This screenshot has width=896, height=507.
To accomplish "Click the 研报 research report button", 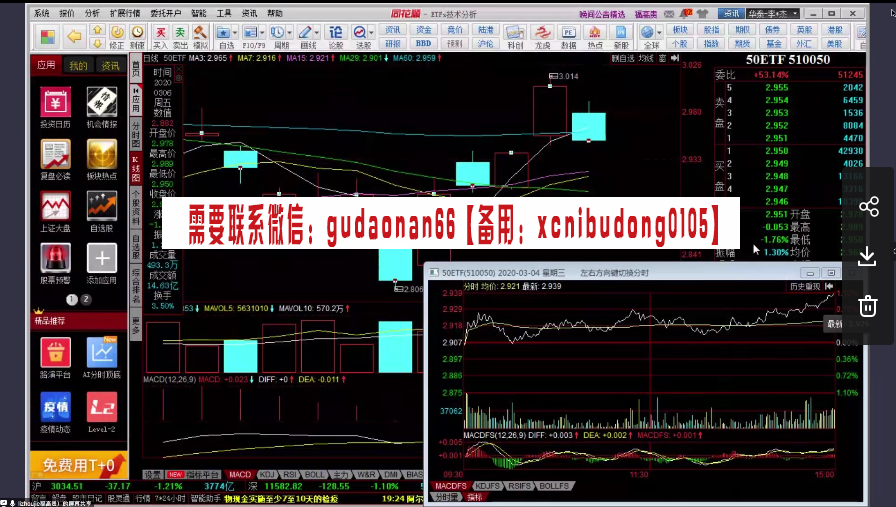I will (x=393, y=43).
